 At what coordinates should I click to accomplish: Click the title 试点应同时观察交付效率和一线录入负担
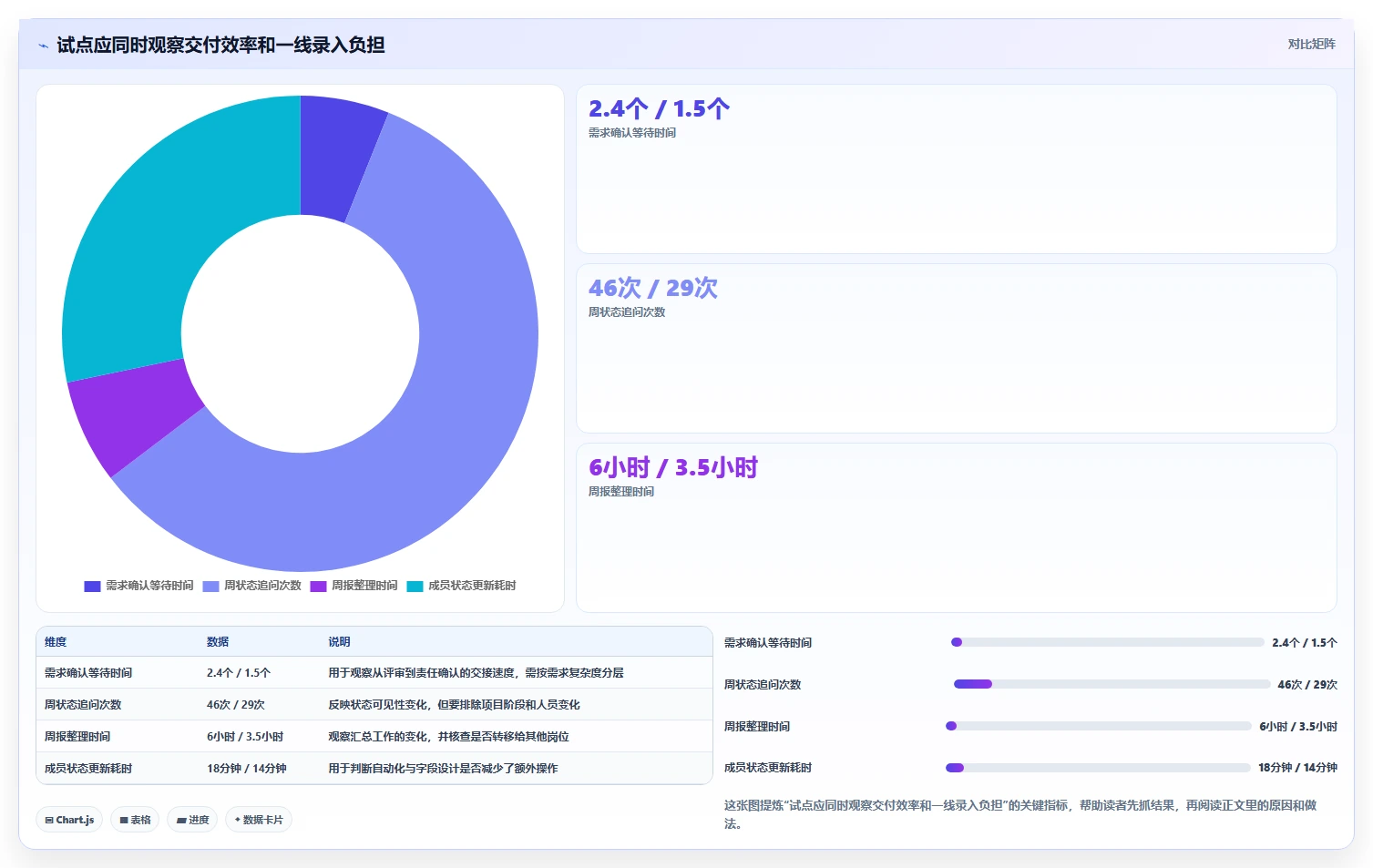pyautogui.click(x=220, y=46)
